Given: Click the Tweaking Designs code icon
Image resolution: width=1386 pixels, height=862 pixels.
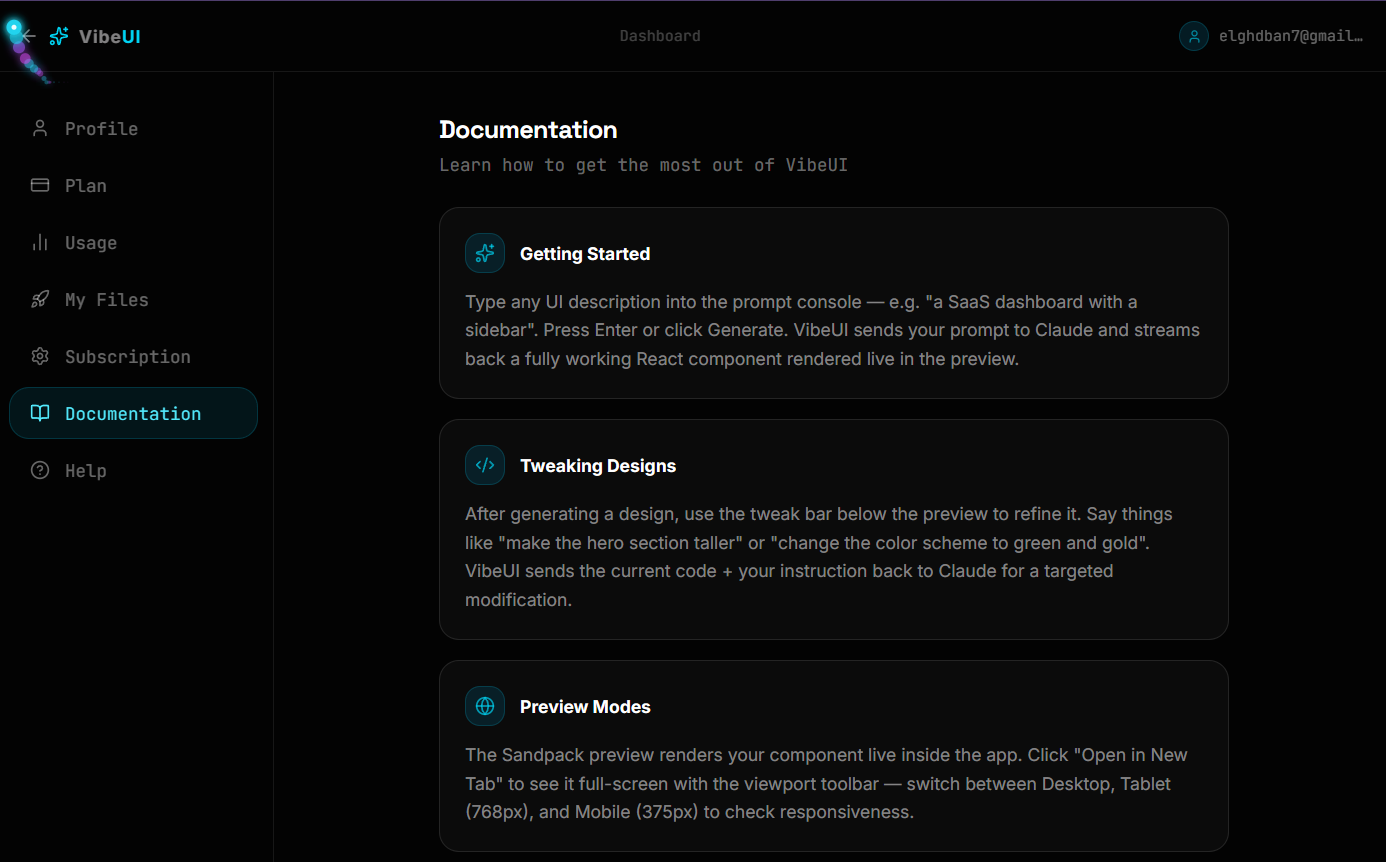Looking at the screenshot, I should tap(485, 465).
